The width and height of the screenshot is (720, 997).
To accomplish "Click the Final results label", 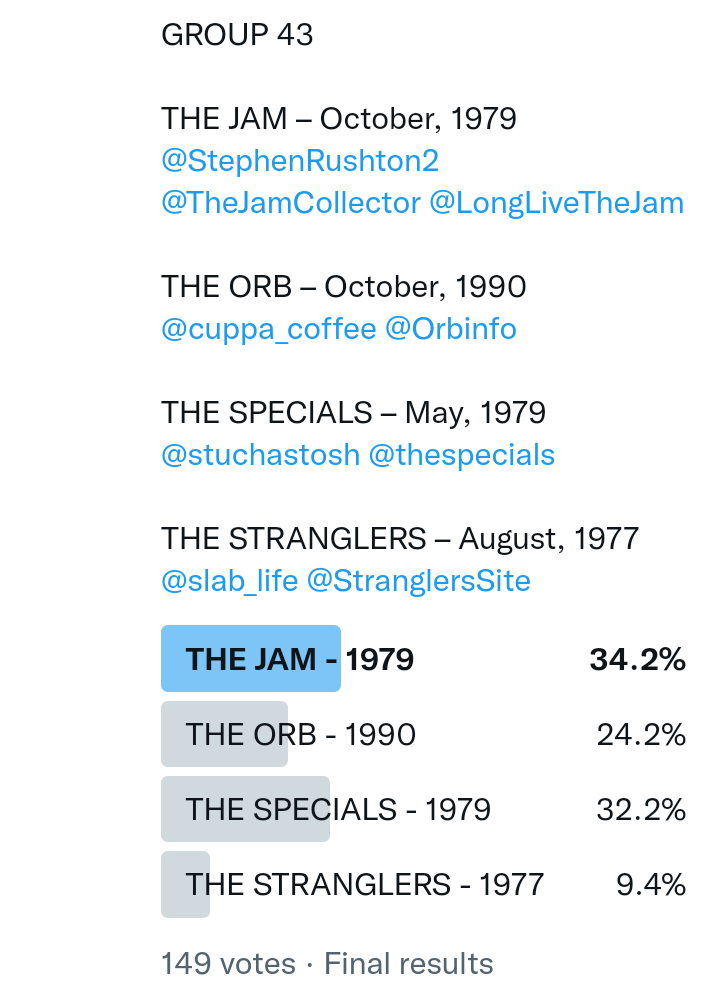I will pyautogui.click(x=409, y=964).
